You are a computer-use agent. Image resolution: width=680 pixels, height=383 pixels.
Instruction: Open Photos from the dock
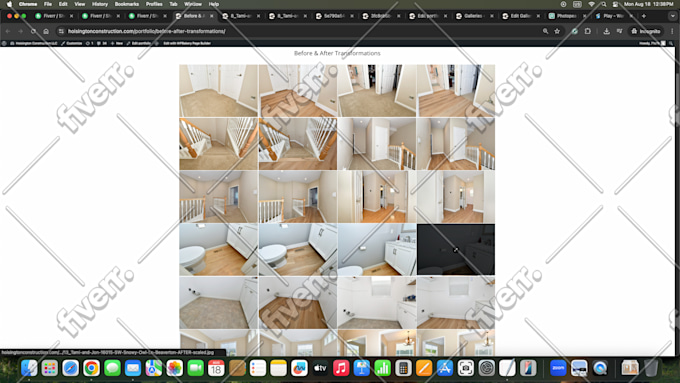[x=175, y=368]
